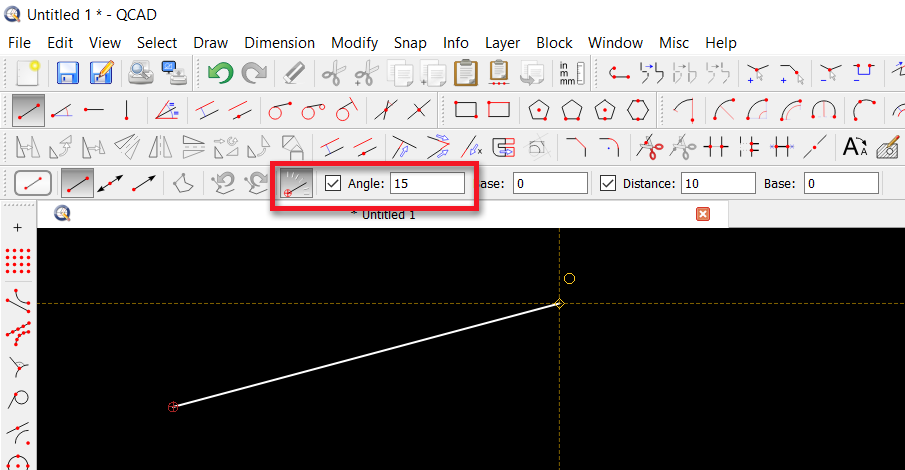The height and width of the screenshot is (470, 905).
Task: Select the vertical line tool
Action: pos(127,109)
